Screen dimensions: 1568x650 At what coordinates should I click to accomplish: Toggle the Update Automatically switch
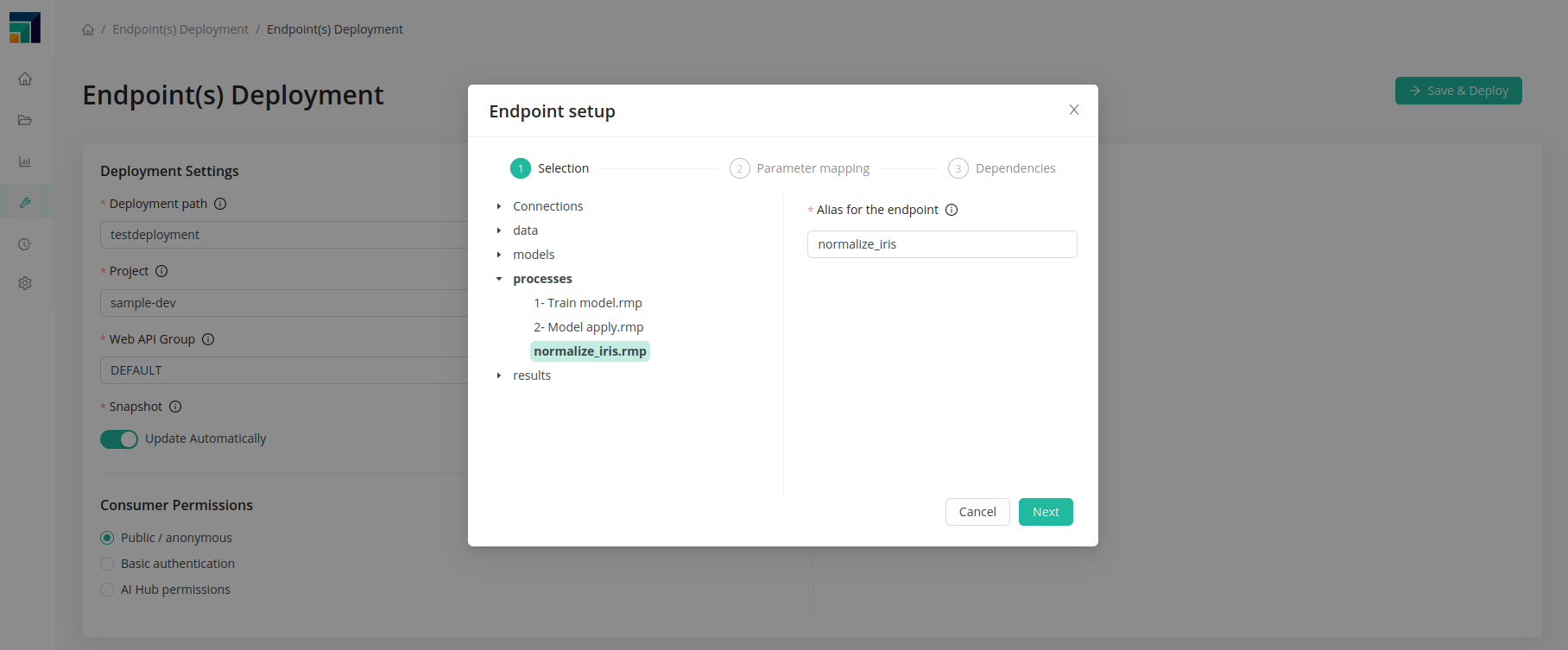(x=119, y=439)
